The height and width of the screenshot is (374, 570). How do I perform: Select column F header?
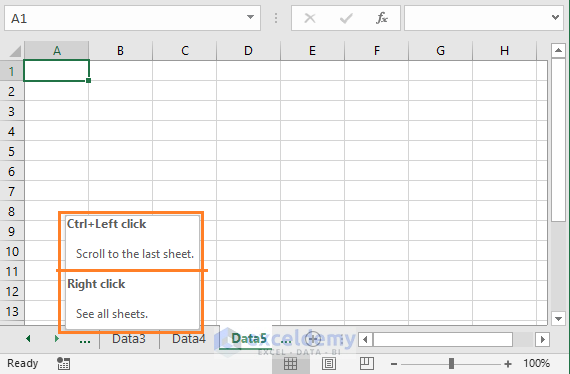[377, 51]
